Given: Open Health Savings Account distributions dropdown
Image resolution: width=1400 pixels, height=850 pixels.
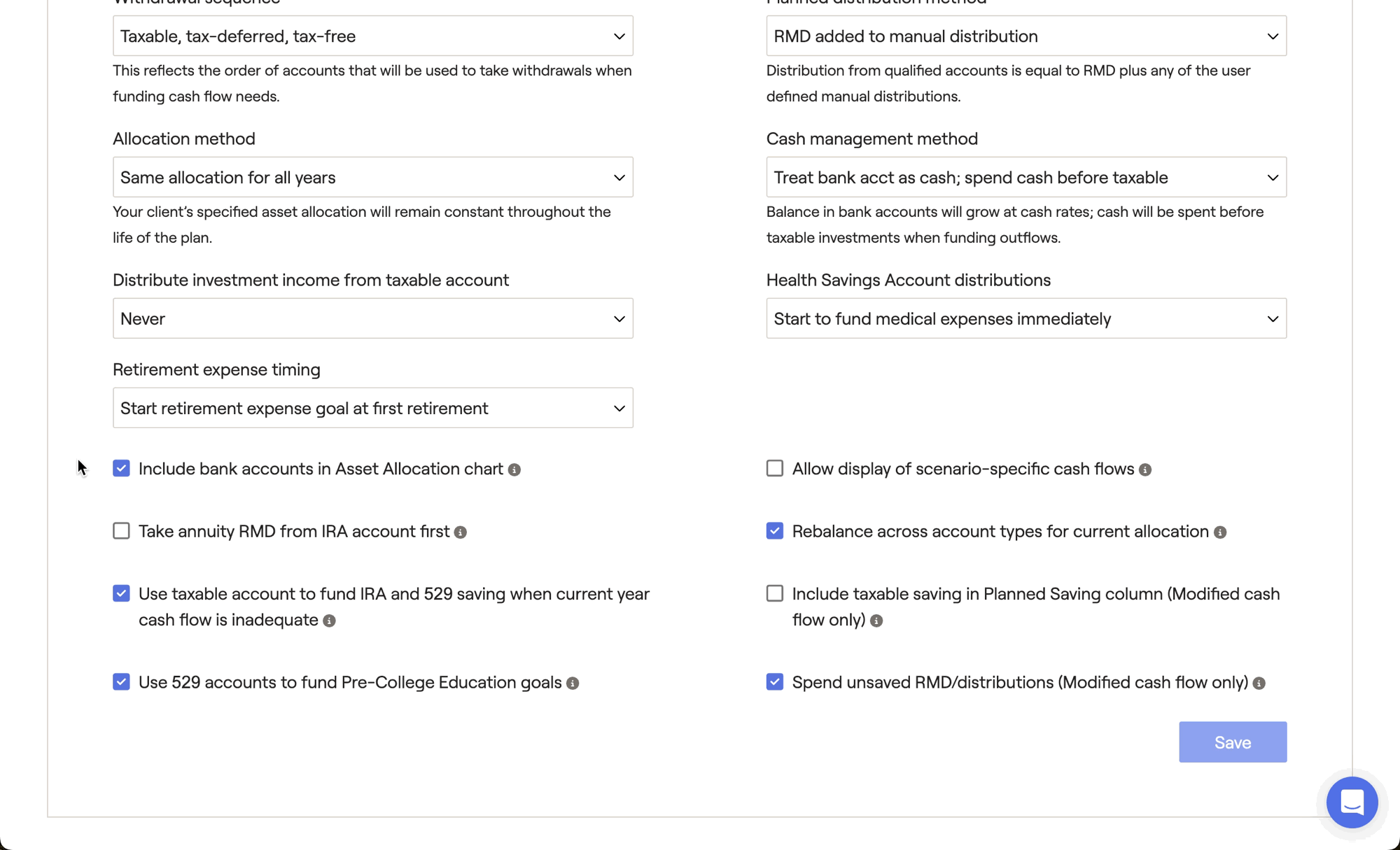Looking at the screenshot, I should tap(1026, 318).
